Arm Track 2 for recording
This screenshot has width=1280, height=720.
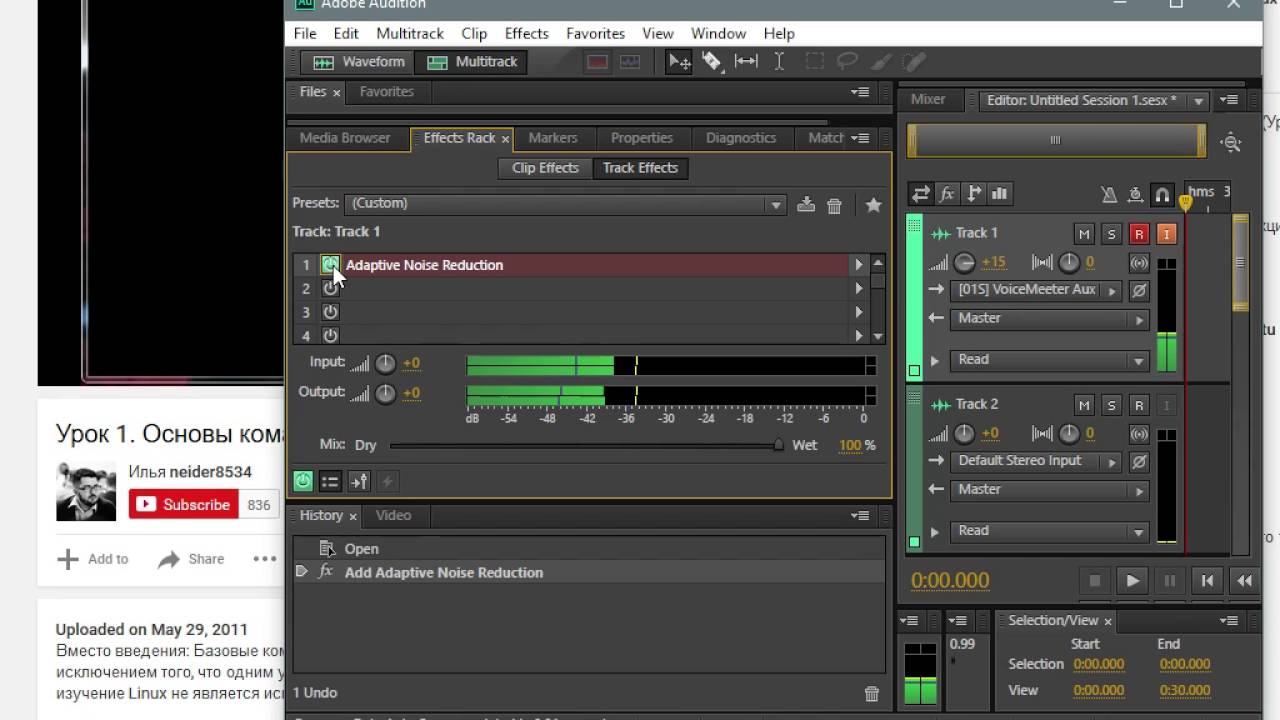pyautogui.click(x=1138, y=405)
